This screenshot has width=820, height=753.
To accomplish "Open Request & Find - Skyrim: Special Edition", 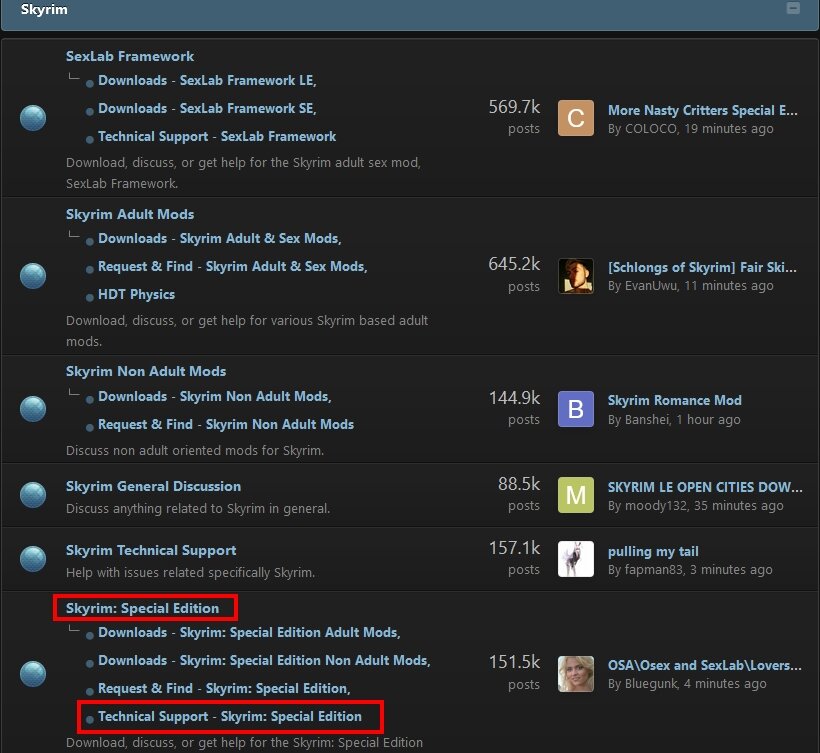I will click(x=224, y=688).
